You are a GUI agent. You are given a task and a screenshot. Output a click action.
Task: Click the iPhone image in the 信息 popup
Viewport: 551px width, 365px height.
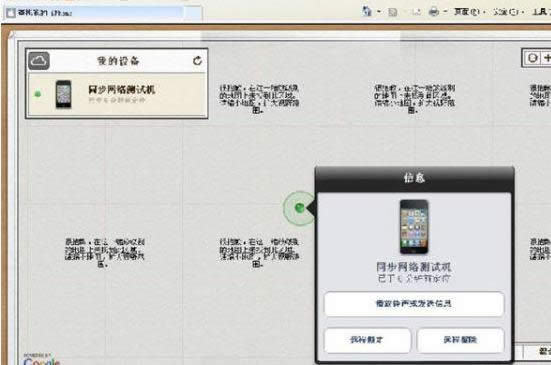414,227
